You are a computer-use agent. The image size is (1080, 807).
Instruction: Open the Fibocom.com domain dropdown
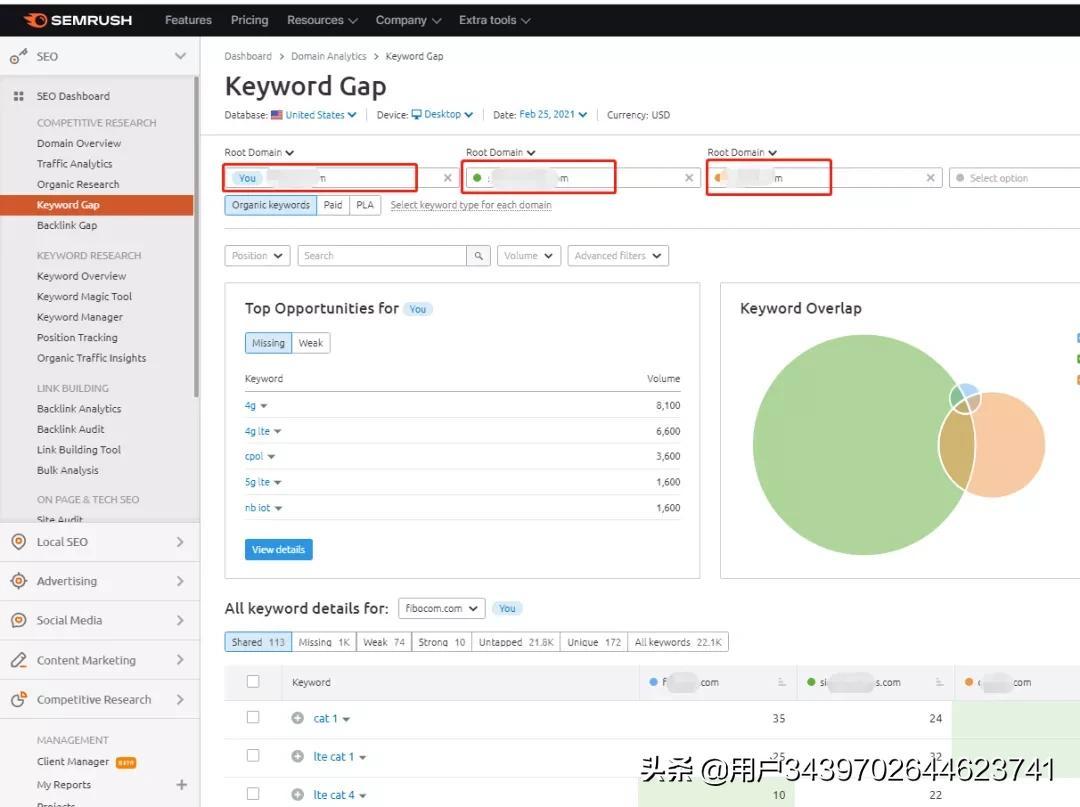(x=442, y=609)
